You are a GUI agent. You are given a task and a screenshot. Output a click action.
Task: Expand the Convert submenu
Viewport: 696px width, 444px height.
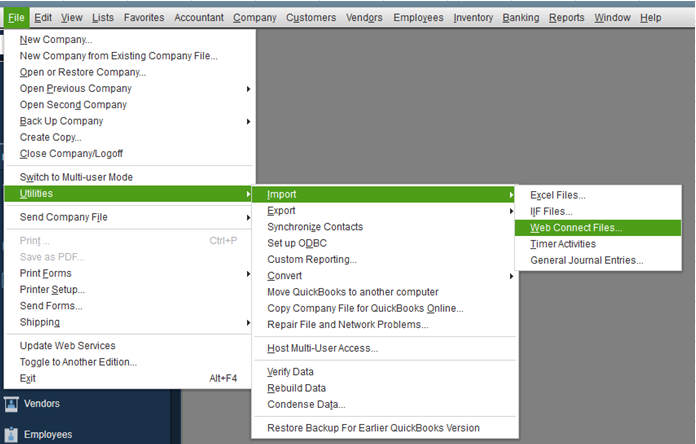pos(385,276)
